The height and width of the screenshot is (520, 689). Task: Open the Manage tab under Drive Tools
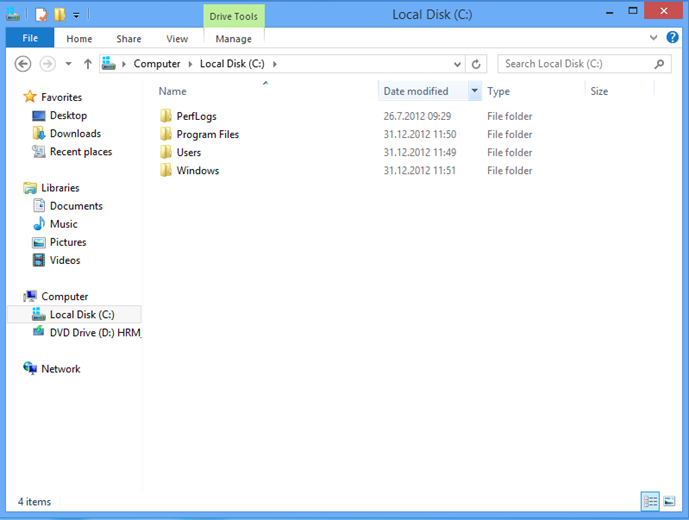point(234,39)
